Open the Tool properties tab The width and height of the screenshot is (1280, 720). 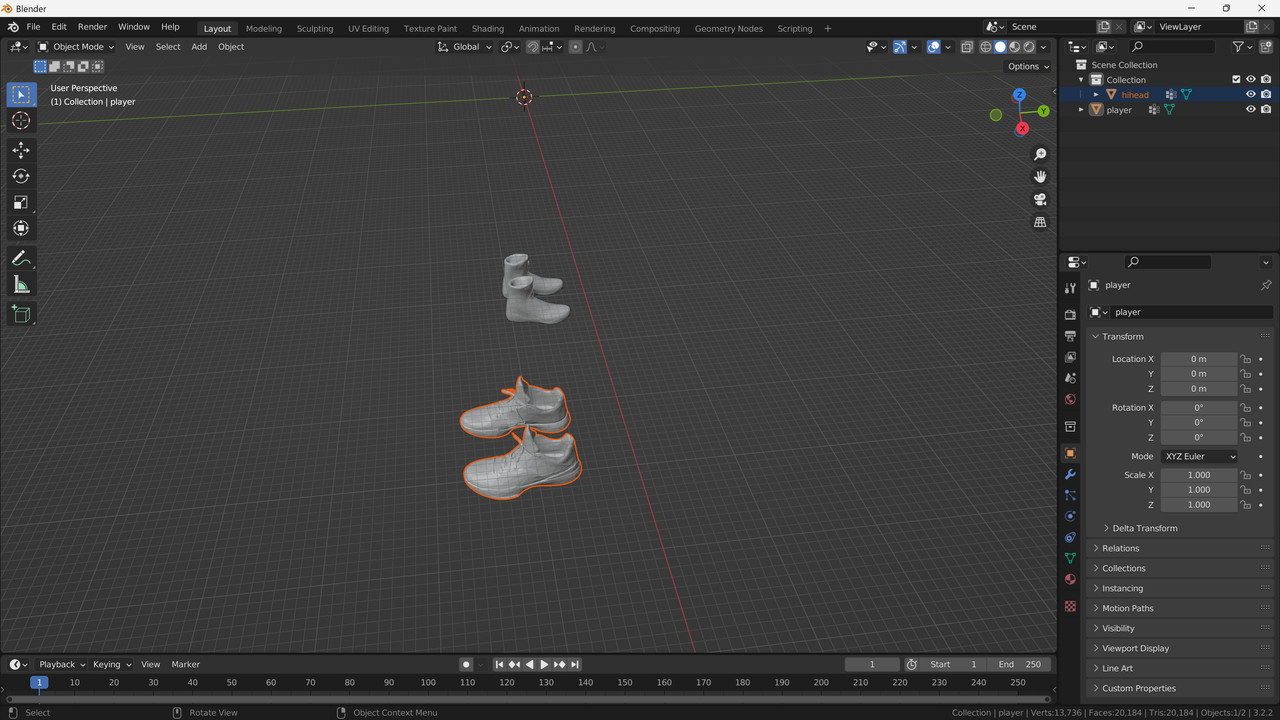click(x=1070, y=288)
